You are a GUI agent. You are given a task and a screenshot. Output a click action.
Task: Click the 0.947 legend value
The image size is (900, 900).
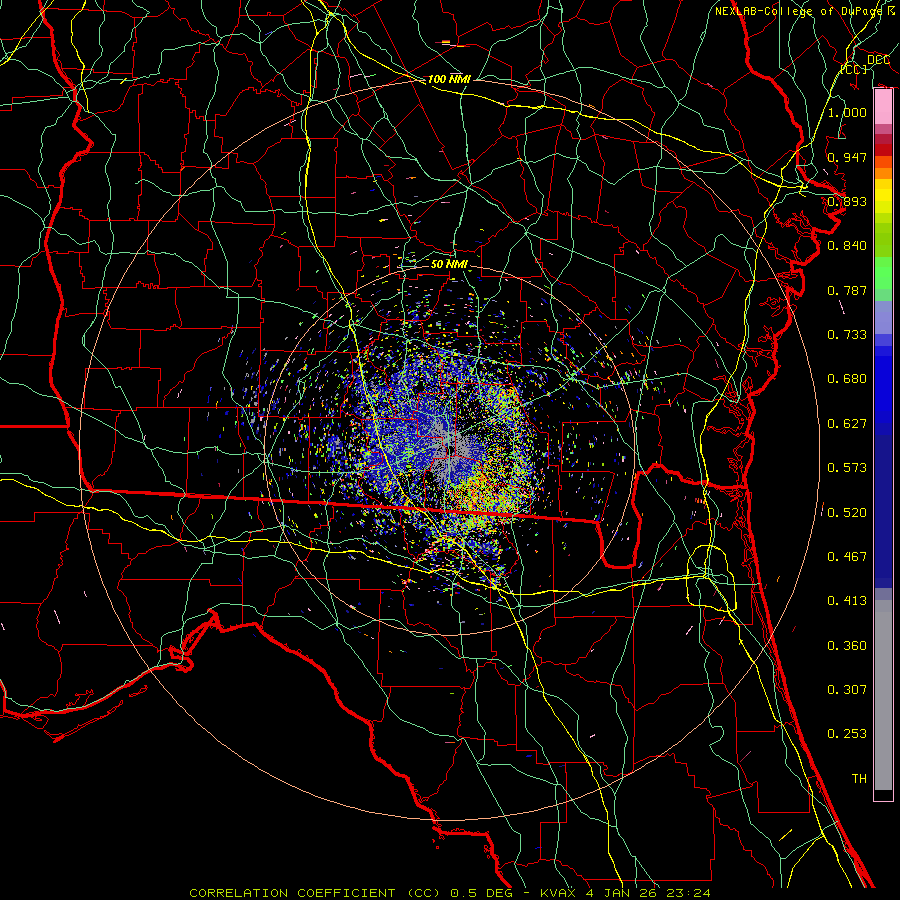point(847,157)
